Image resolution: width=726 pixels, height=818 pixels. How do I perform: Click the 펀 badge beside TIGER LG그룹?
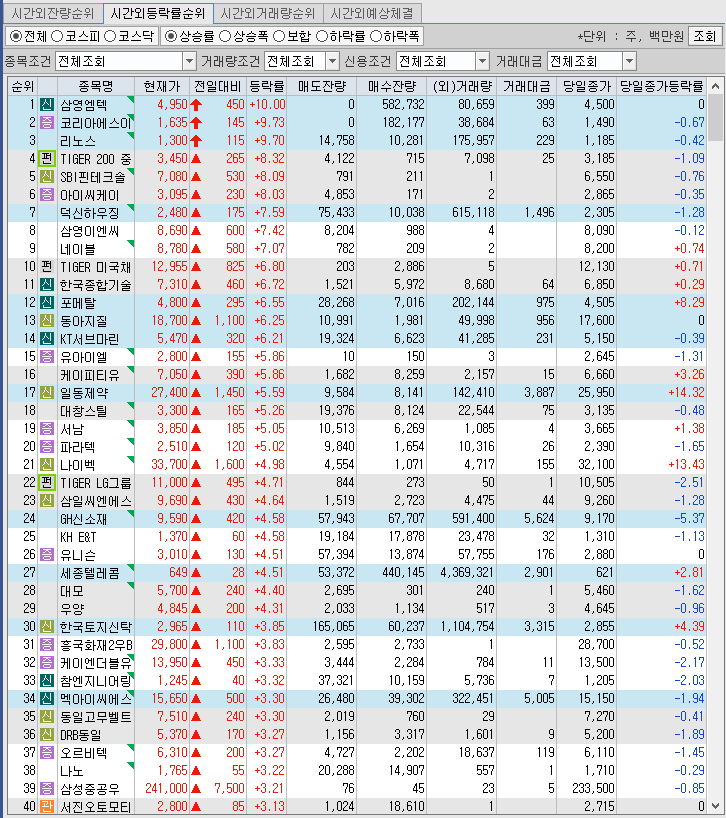47,483
